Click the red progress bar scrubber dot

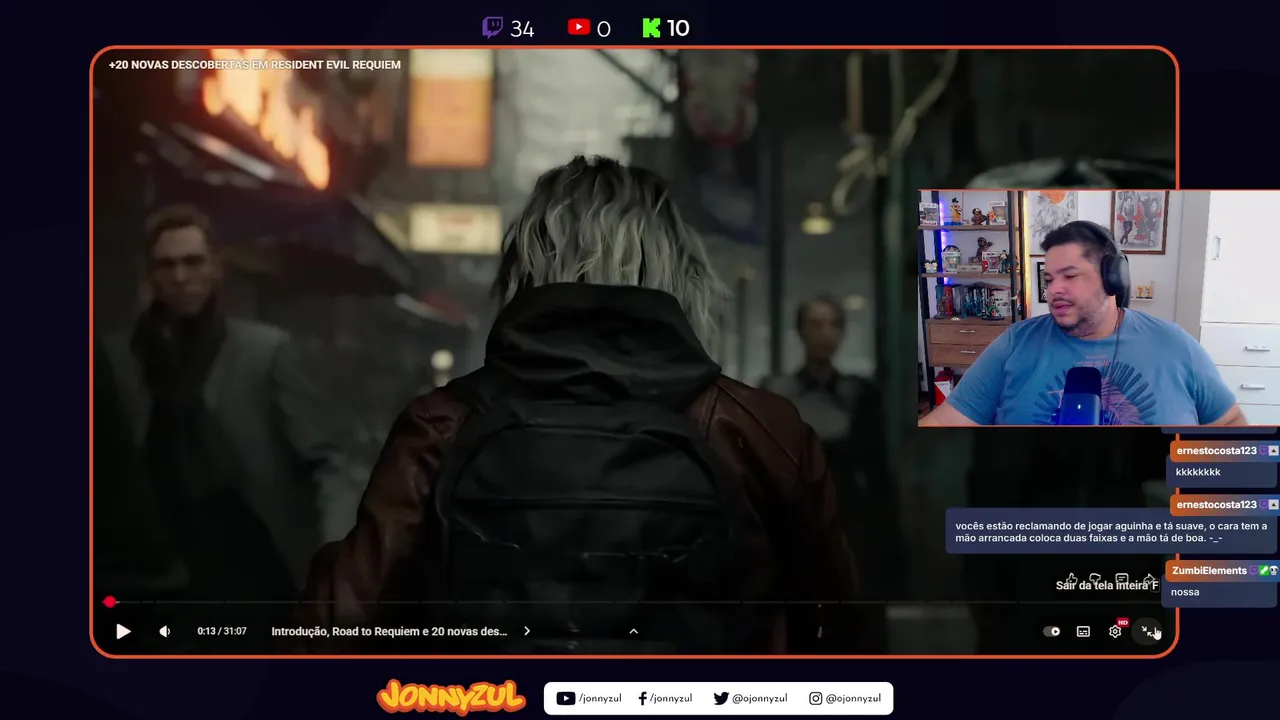(110, 602)
